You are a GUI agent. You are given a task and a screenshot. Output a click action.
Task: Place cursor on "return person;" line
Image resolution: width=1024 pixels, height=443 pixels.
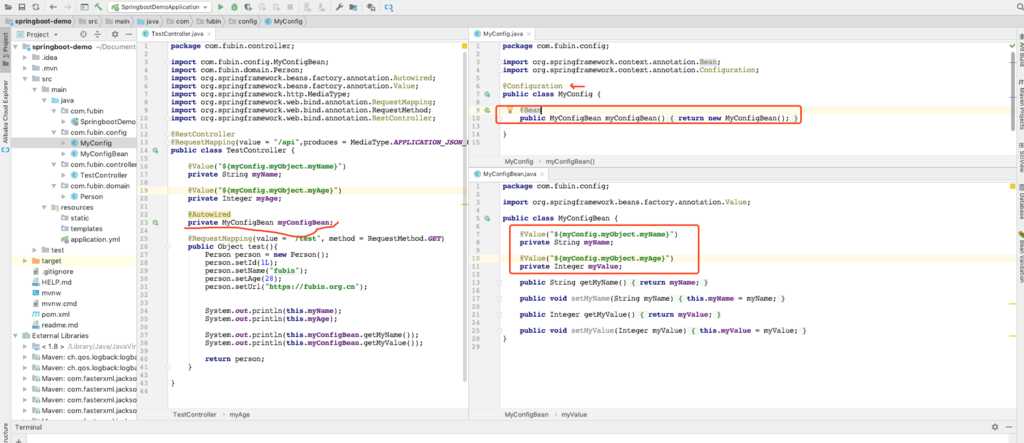tap(235, 359)
